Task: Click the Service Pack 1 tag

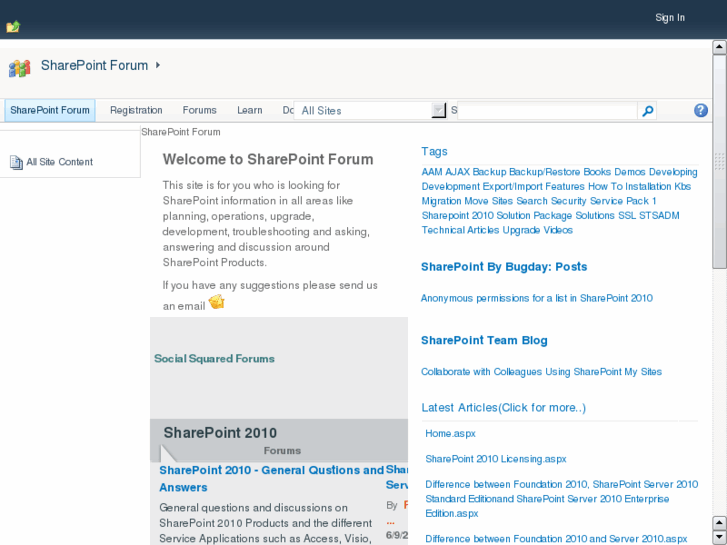Action: (623, 201)
